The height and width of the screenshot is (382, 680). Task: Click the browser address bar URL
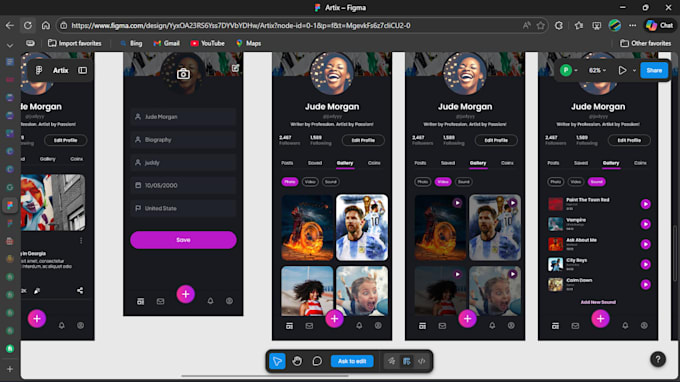click(241, 26)
